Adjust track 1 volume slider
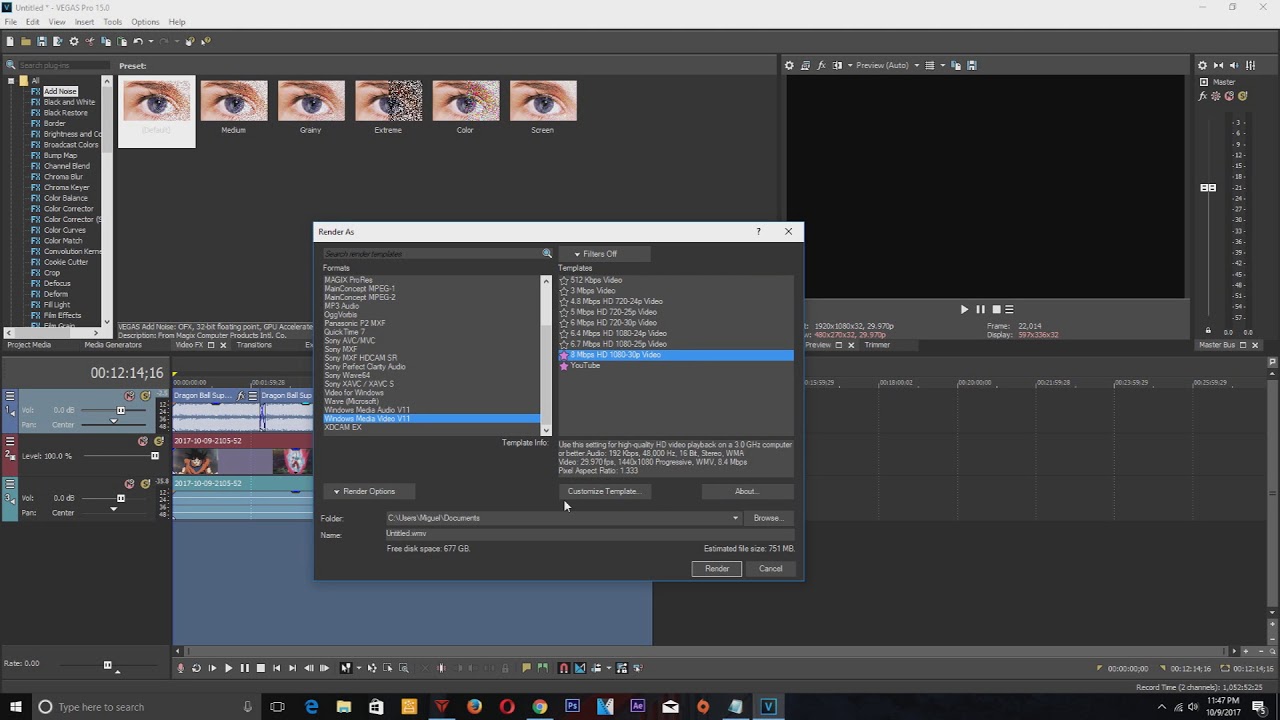Viewport: 1280px width, 720px height. pos(121,410)
